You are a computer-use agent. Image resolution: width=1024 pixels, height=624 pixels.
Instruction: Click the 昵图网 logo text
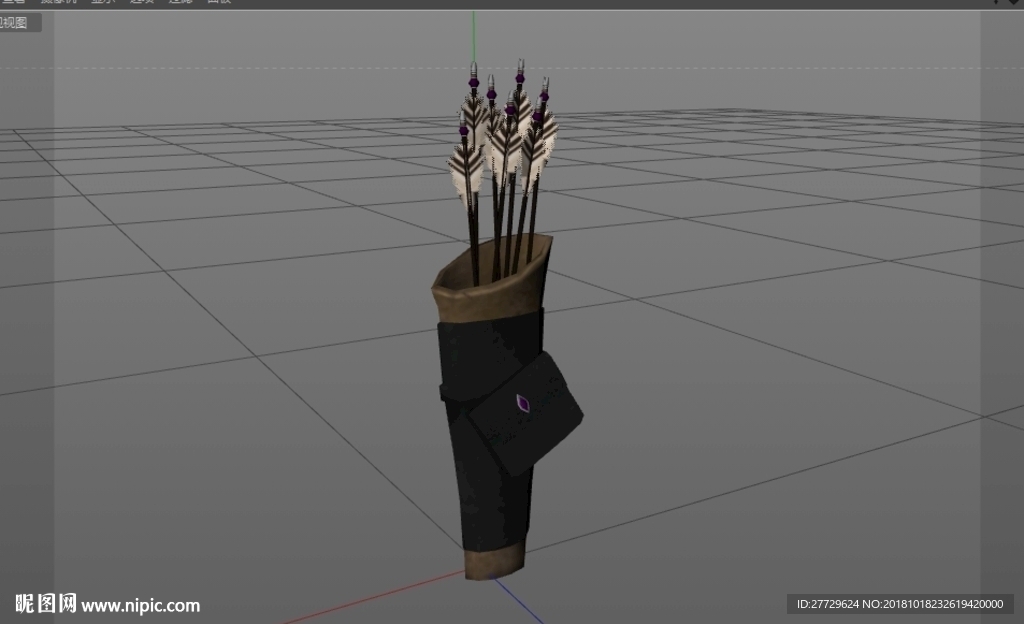click(x=46, y=603)
